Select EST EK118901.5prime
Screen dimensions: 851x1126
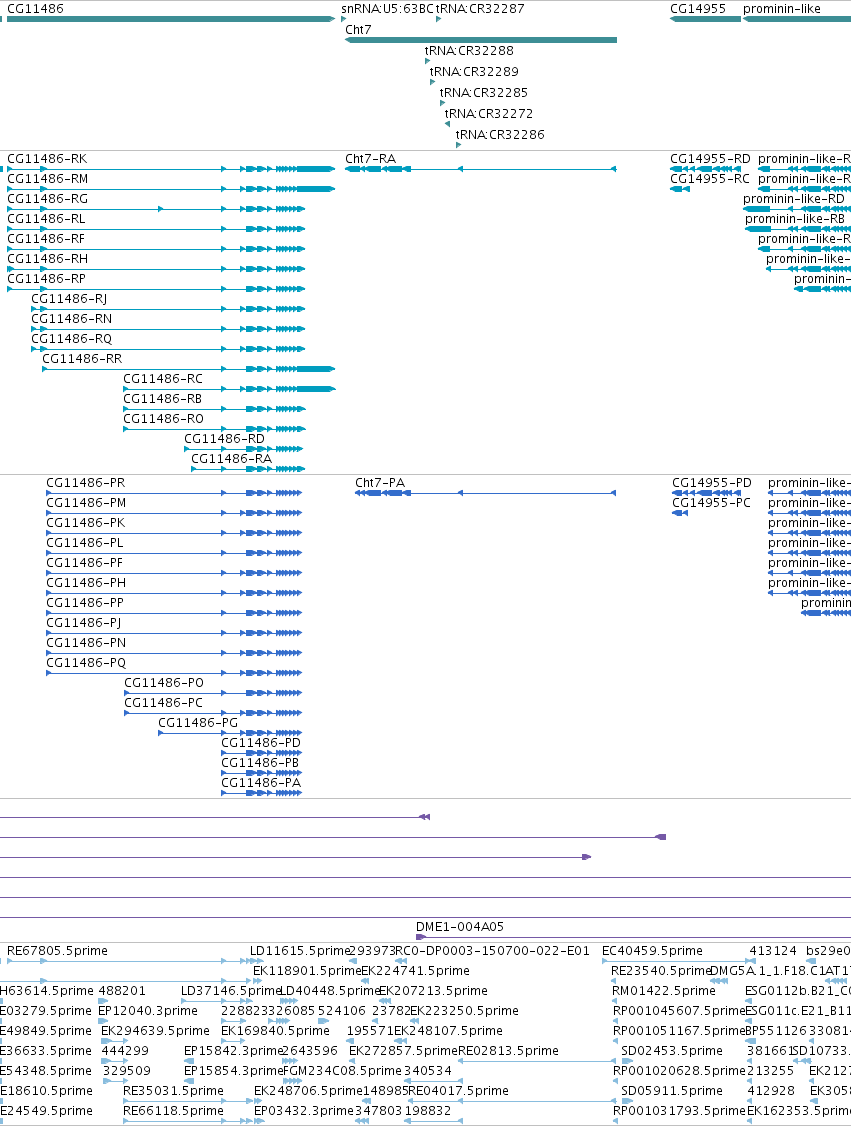(307, 971)
